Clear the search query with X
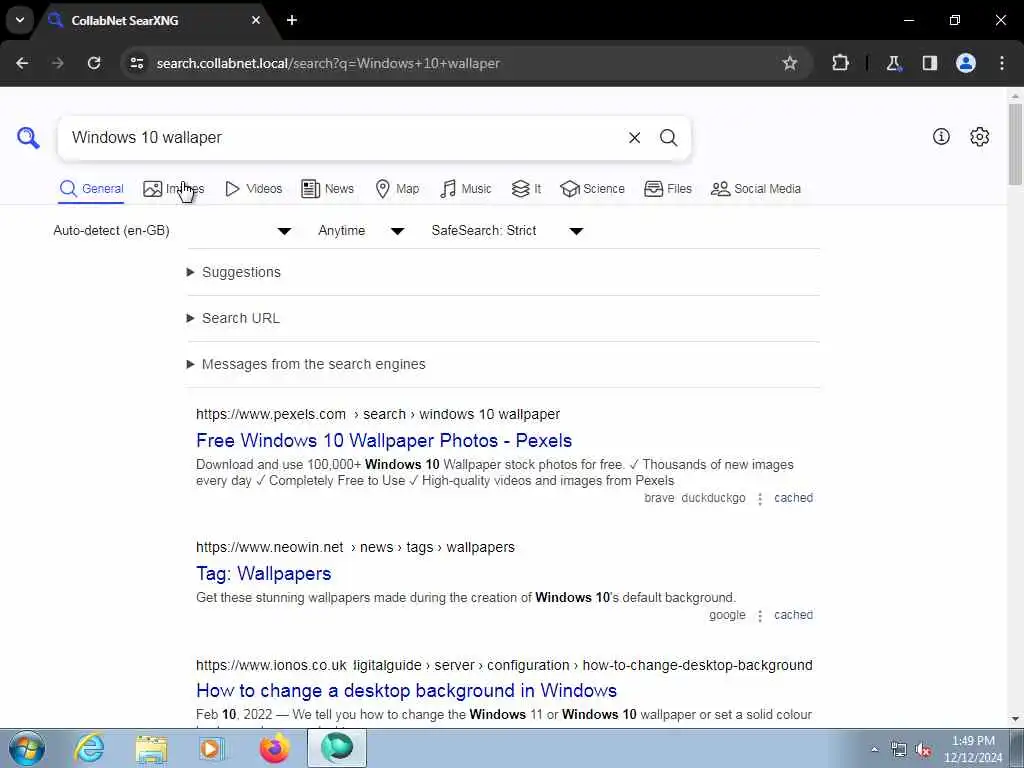The height and width of the screenshot is (768, 1024). click(x=634, y=138)
